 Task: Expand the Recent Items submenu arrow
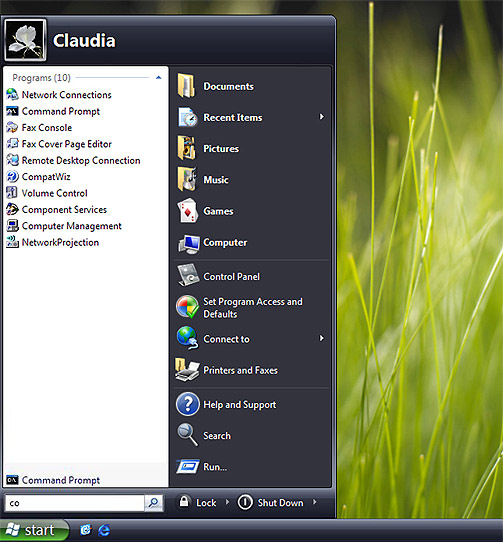(x=322, y=117)
